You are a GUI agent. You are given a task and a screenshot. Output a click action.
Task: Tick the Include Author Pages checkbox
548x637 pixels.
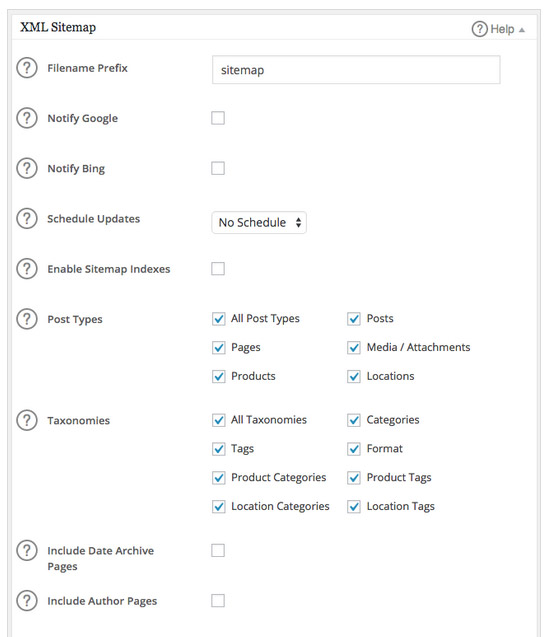(218, 600)
